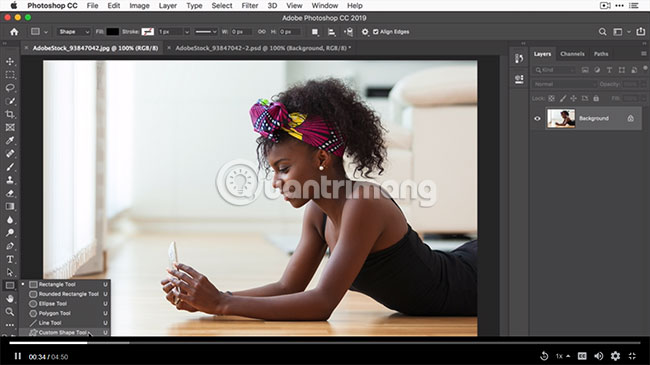
Task: Open path arrangement icon in options bar
Action: [x=349, y=32]
